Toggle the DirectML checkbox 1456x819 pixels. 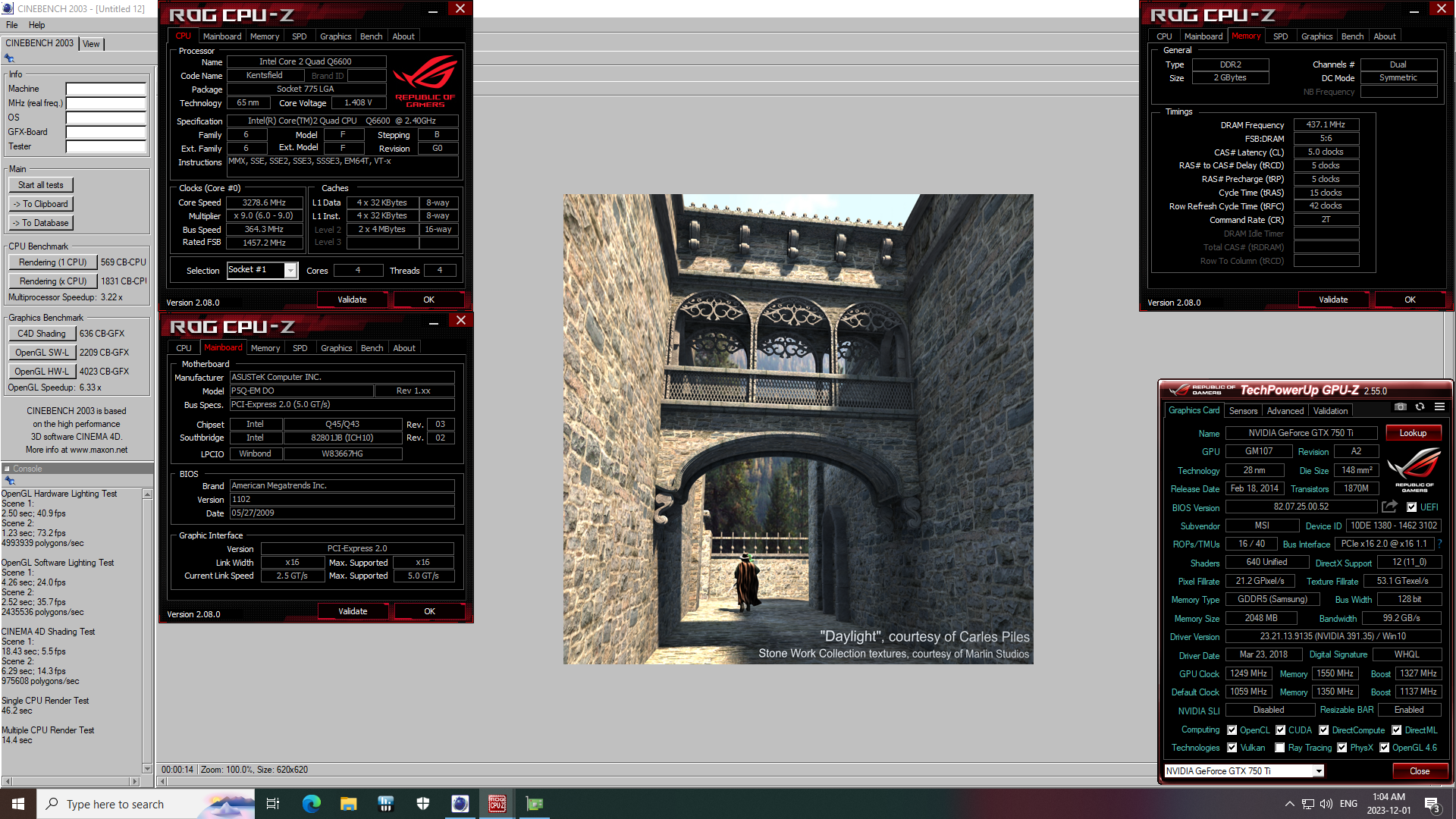(1396, 730)
